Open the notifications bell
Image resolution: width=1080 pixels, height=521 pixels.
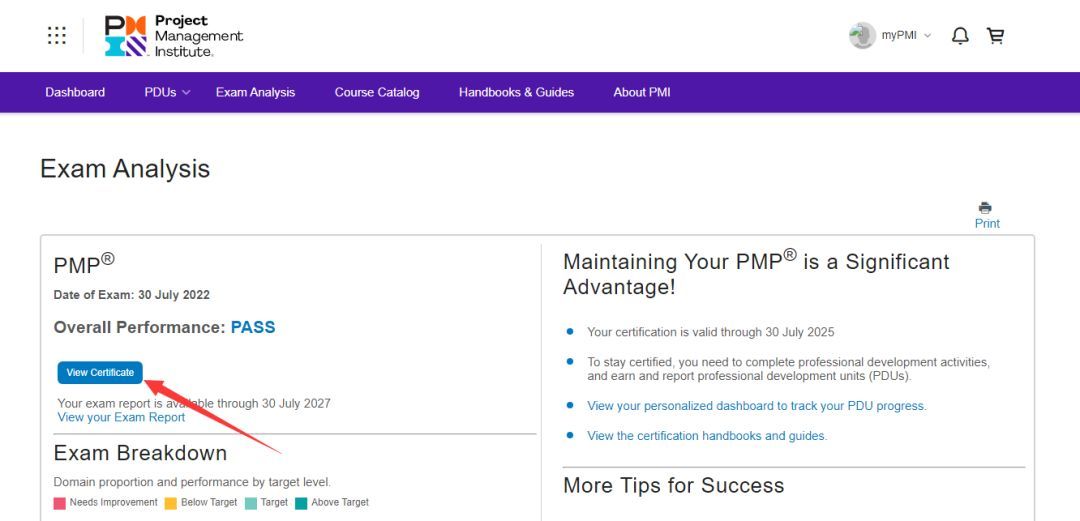tap(960, 36)
